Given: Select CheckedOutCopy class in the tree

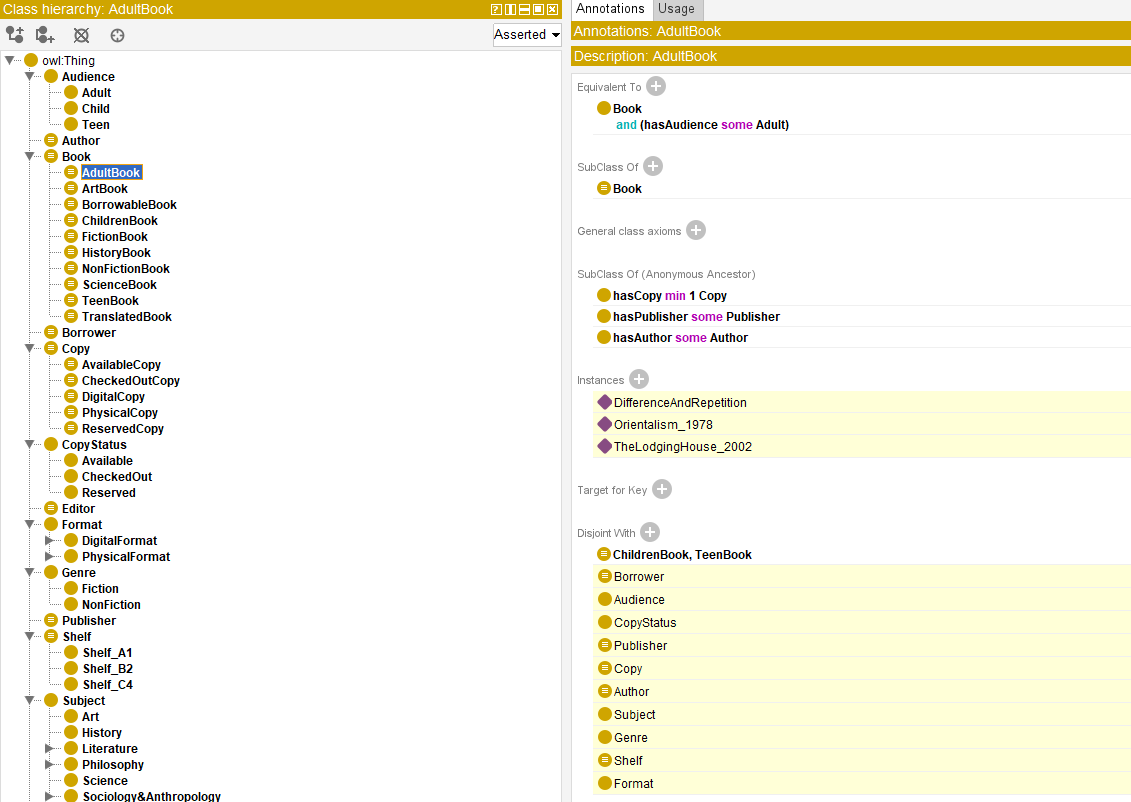Looking at the screenshot, I should click(x=130, y=381).
